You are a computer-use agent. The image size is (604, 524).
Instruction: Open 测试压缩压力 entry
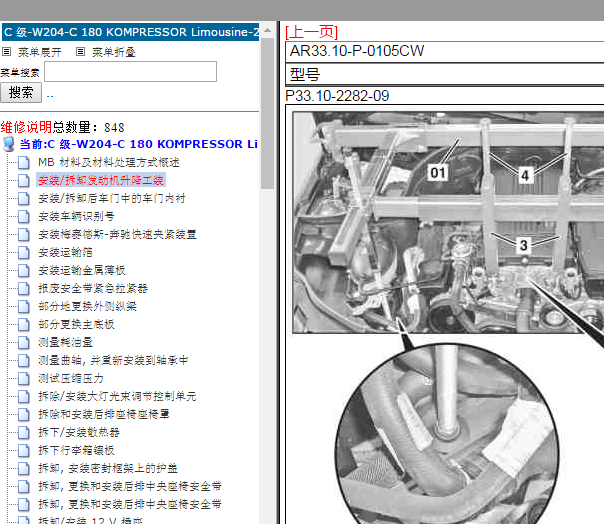71,378
